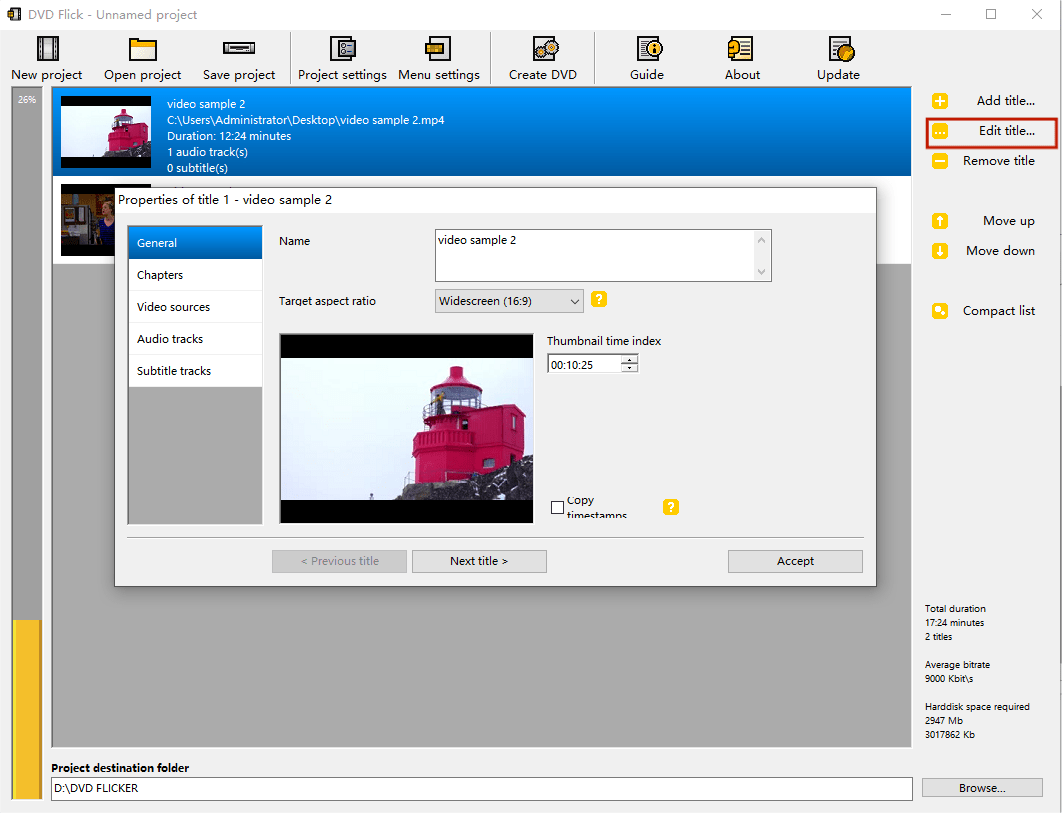Click the Save project icon

pyautogui.click(x=239, y=49)
